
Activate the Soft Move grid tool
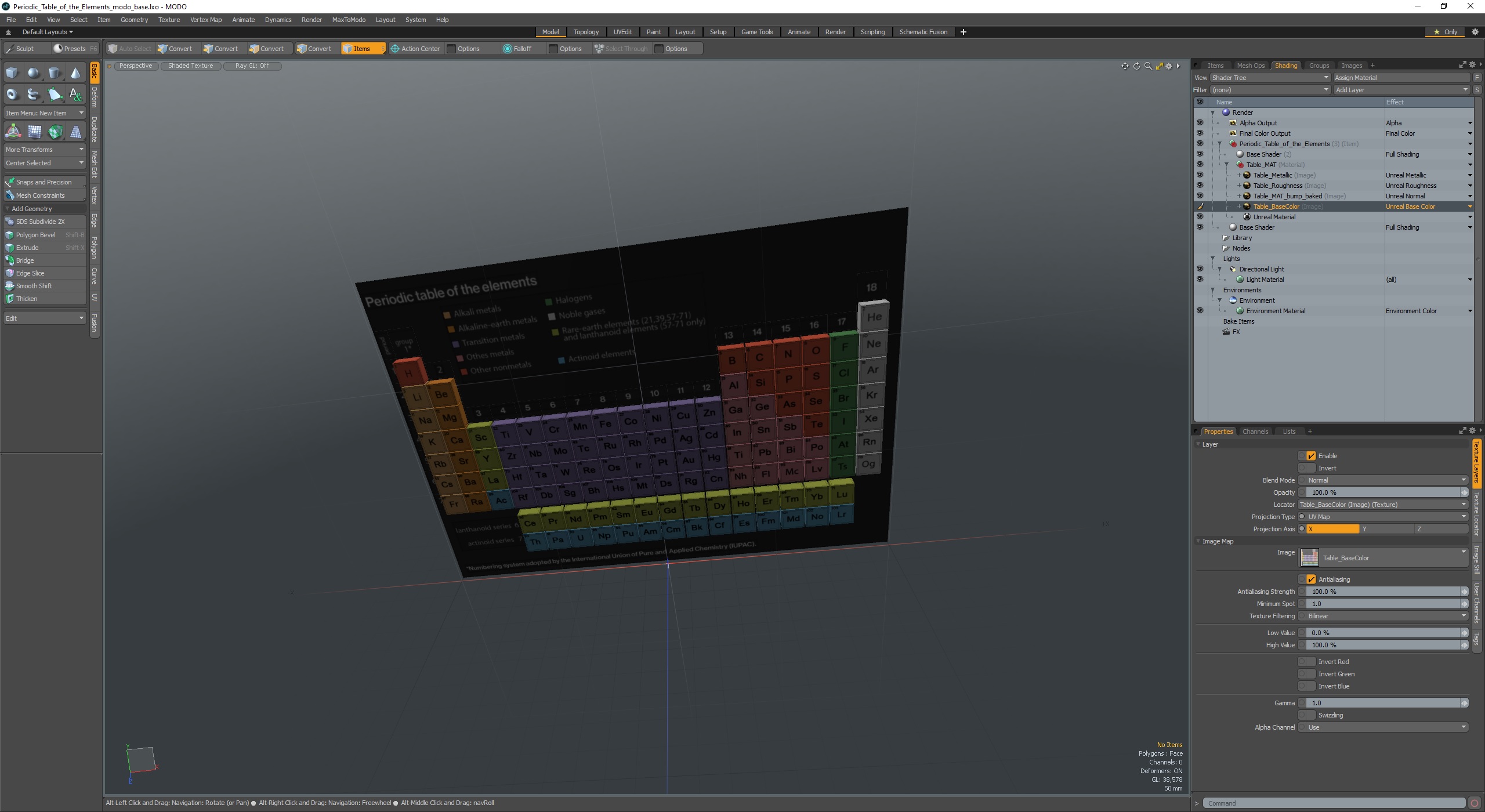34,132
